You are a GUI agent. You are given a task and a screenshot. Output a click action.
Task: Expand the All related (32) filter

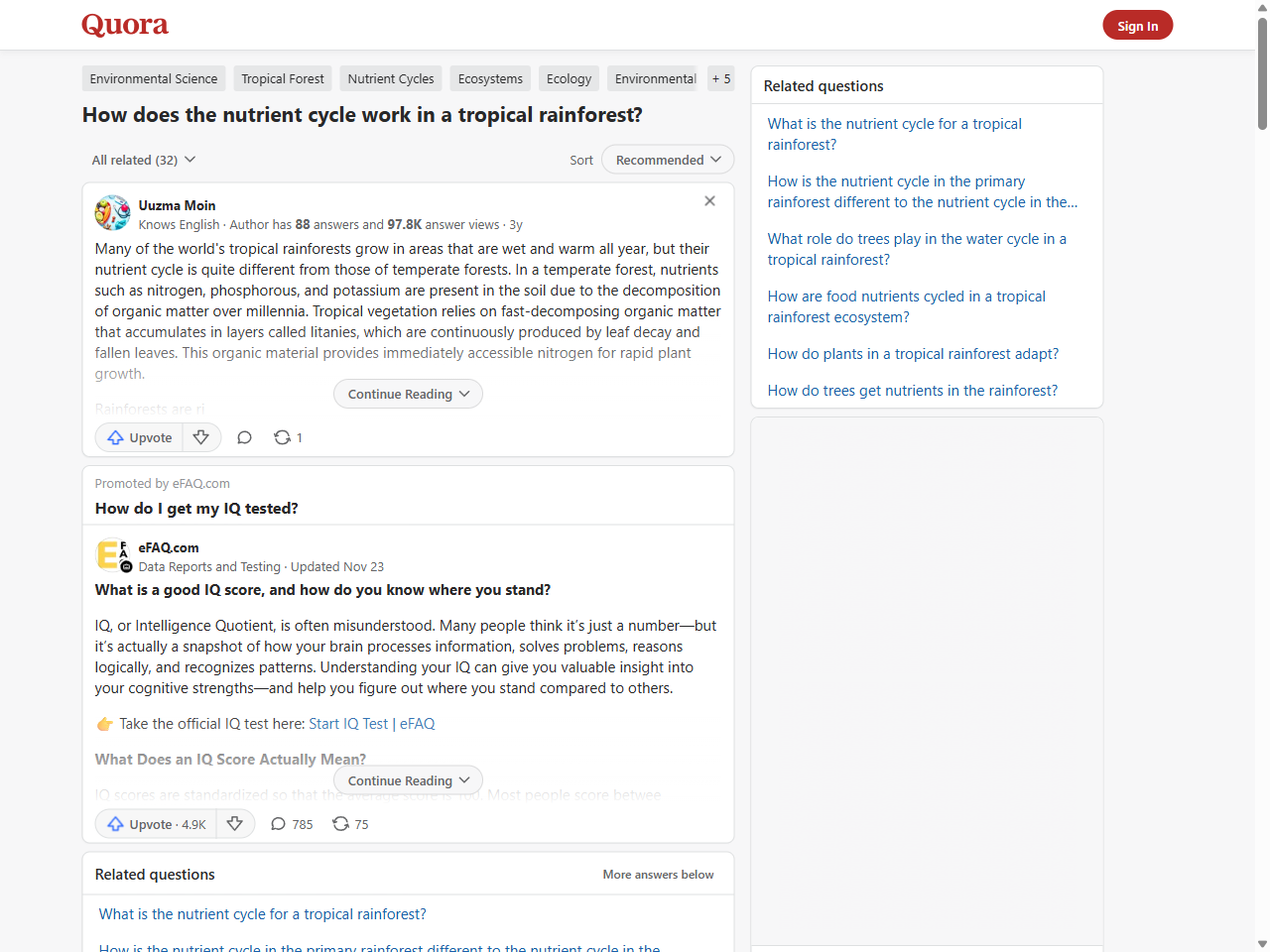[x=144, y=160]
